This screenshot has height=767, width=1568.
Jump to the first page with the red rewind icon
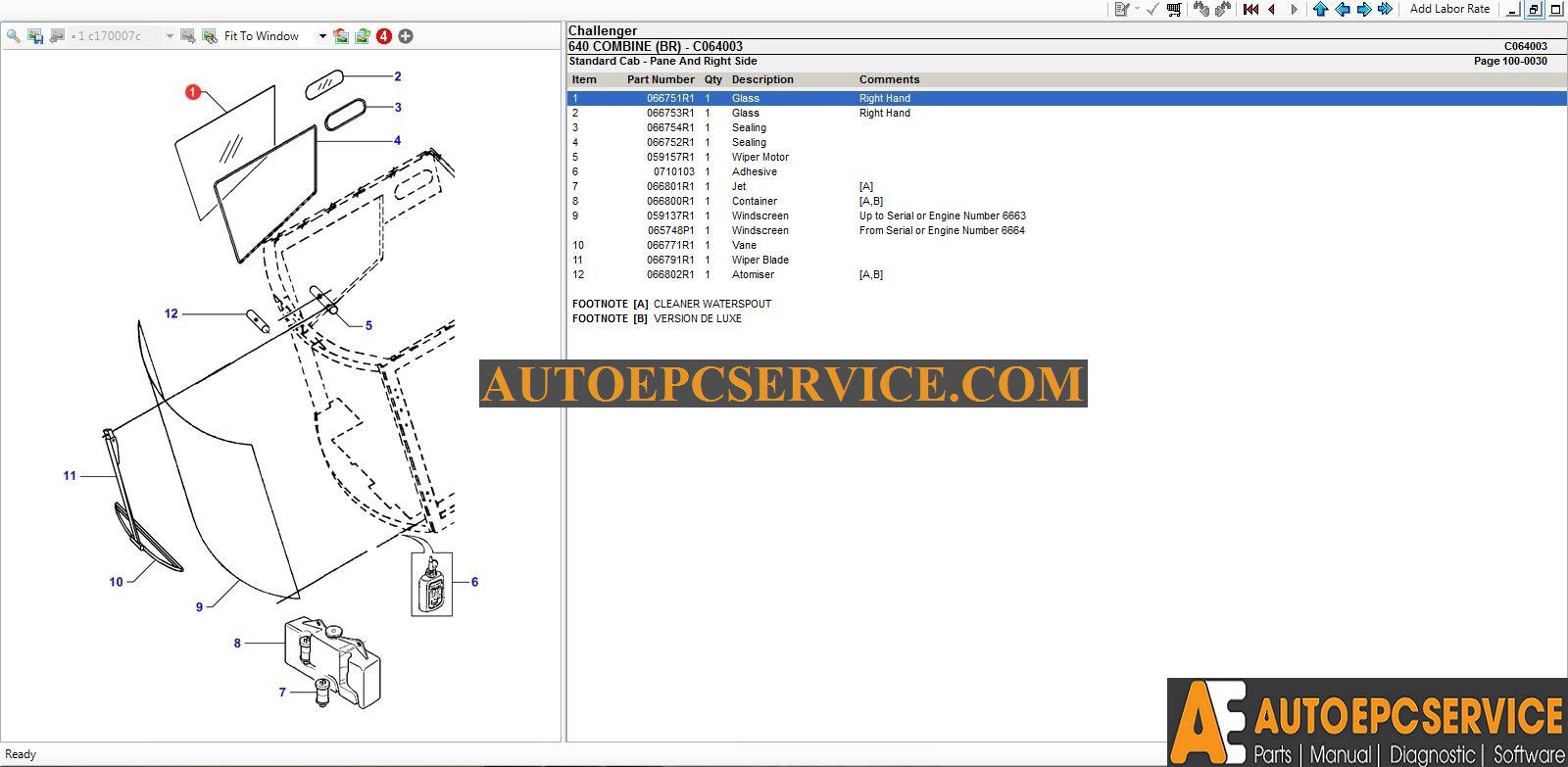coord(1250,9)
